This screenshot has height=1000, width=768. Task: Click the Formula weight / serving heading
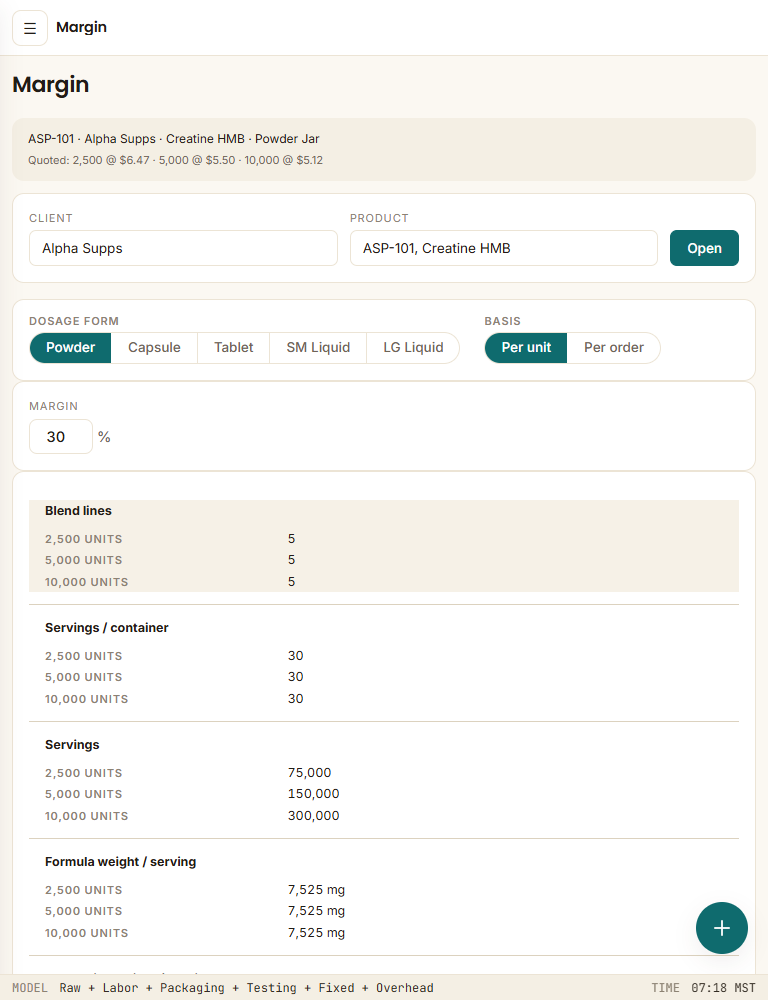click(x=121, y=862)
